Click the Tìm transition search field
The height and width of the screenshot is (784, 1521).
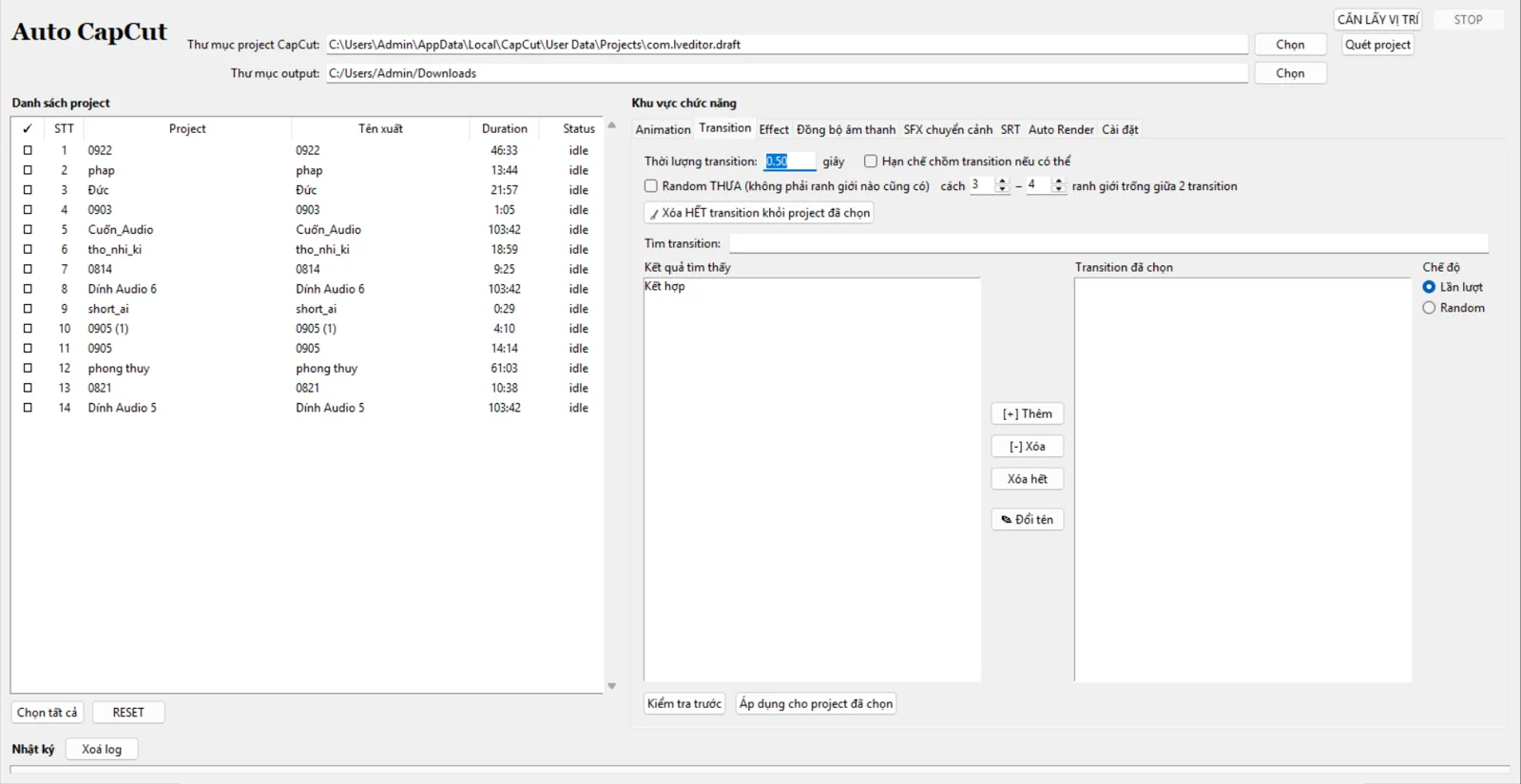(x=1108, y=243)
